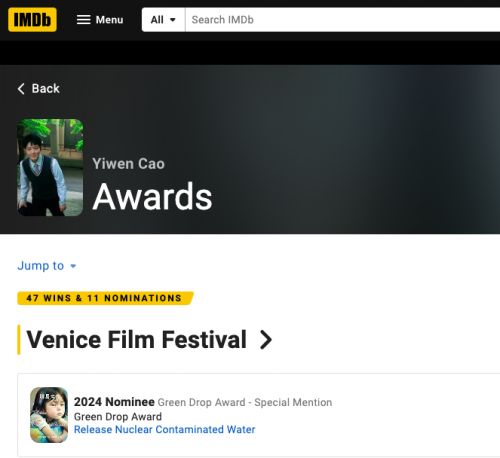Click the Yiwen Cao name link
The width and height of the screenshot is (500, 458).
128,164
